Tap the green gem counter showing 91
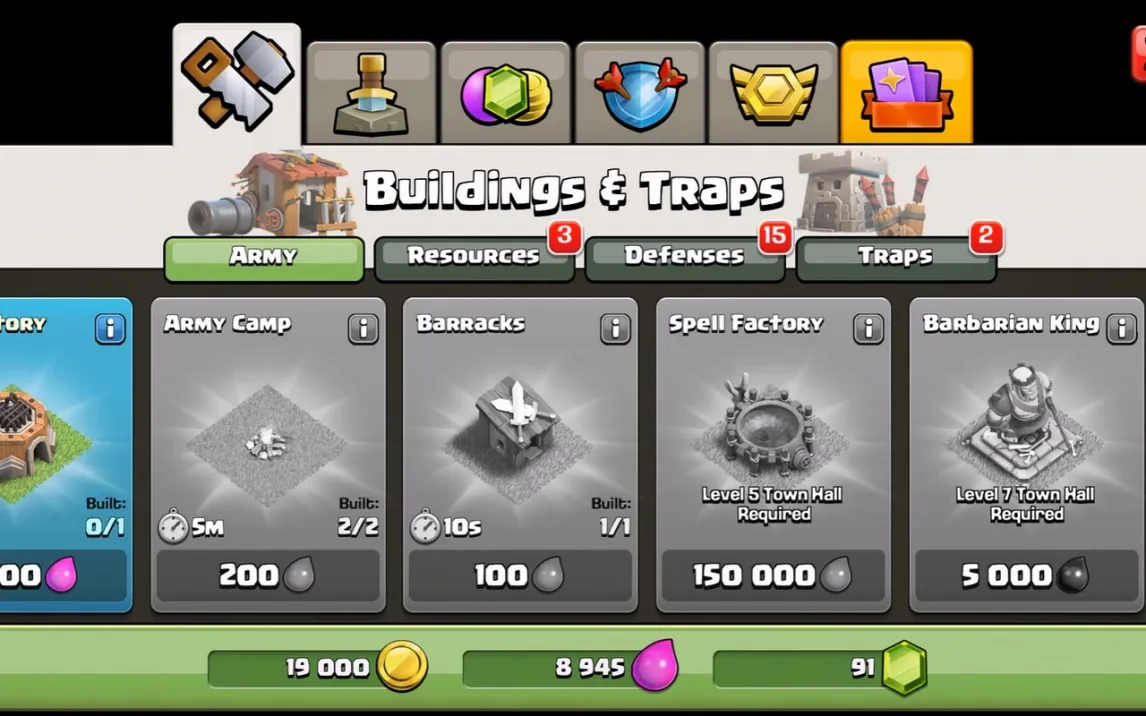This screenshot has height=716, width=1146. (820, 667)
